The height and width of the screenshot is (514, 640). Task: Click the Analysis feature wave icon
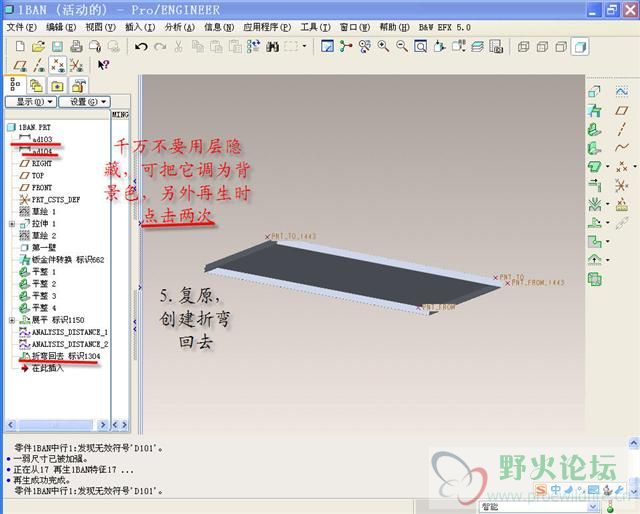tap(622, 91)
